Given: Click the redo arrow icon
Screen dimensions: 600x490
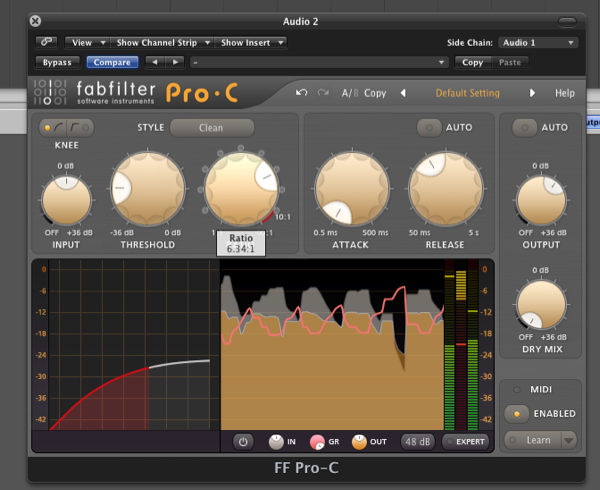Looking at the screenshot, I should [322, 93].
